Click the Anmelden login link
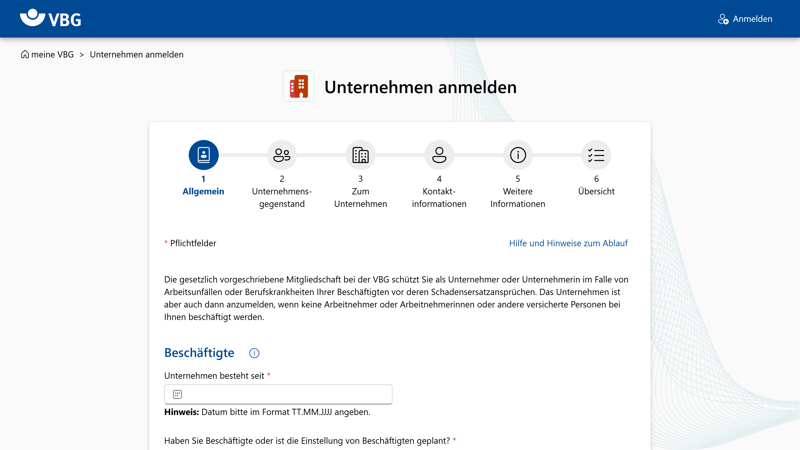 click(x=753, y=19)
